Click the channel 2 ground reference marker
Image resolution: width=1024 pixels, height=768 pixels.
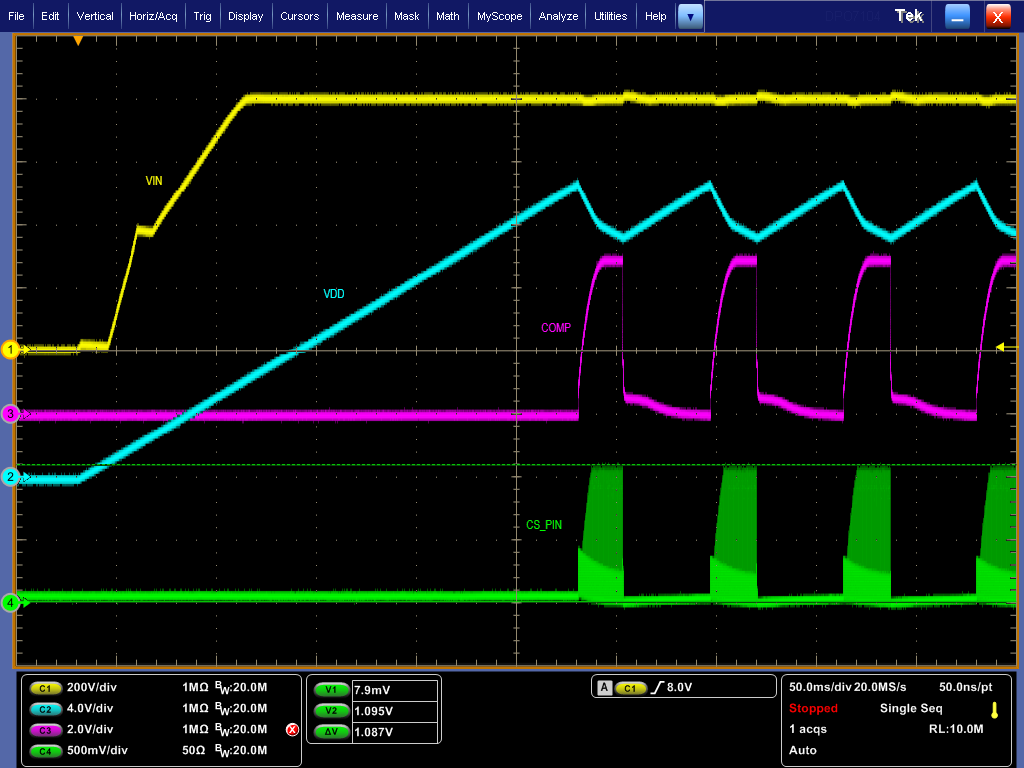coord(11,477)
